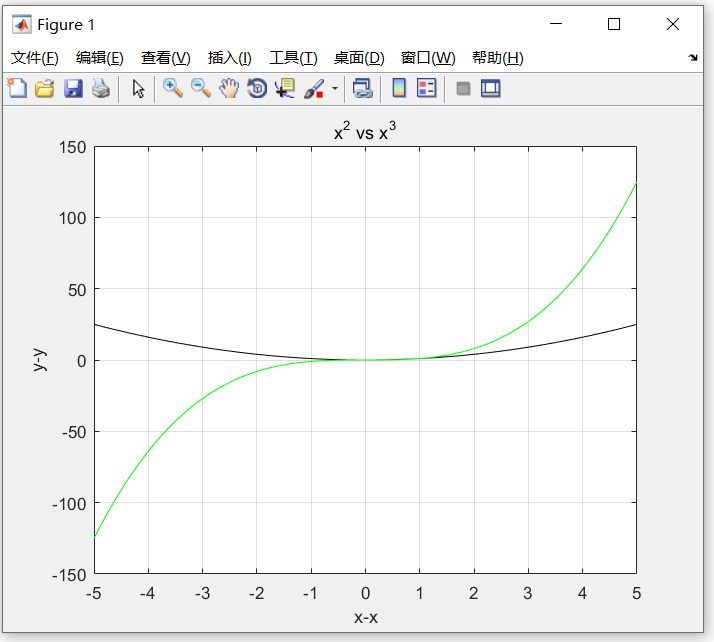Insert a legend via toolbar icon
714x642 pixels.
tap(427, 88)
